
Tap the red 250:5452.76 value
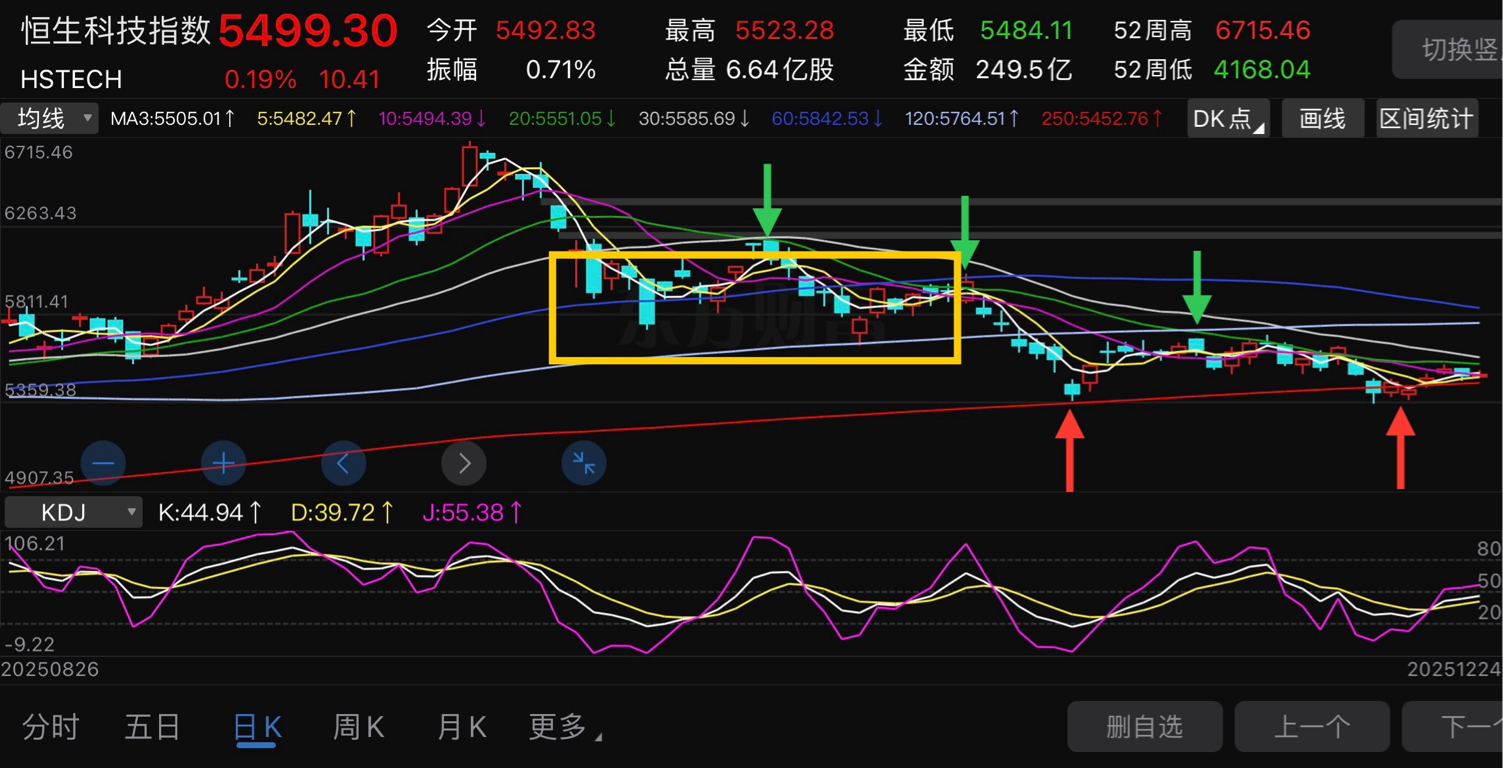[1103, 119]
